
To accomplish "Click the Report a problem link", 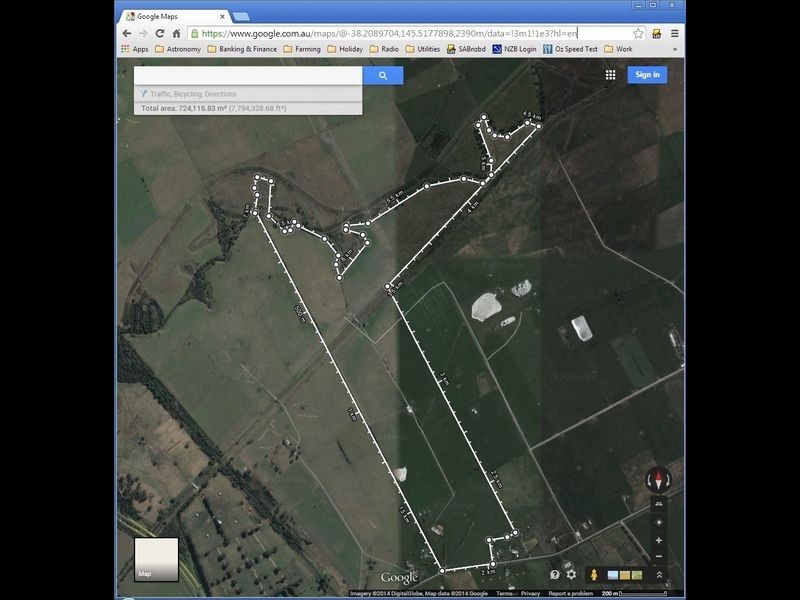I will (x=570, y=593).
